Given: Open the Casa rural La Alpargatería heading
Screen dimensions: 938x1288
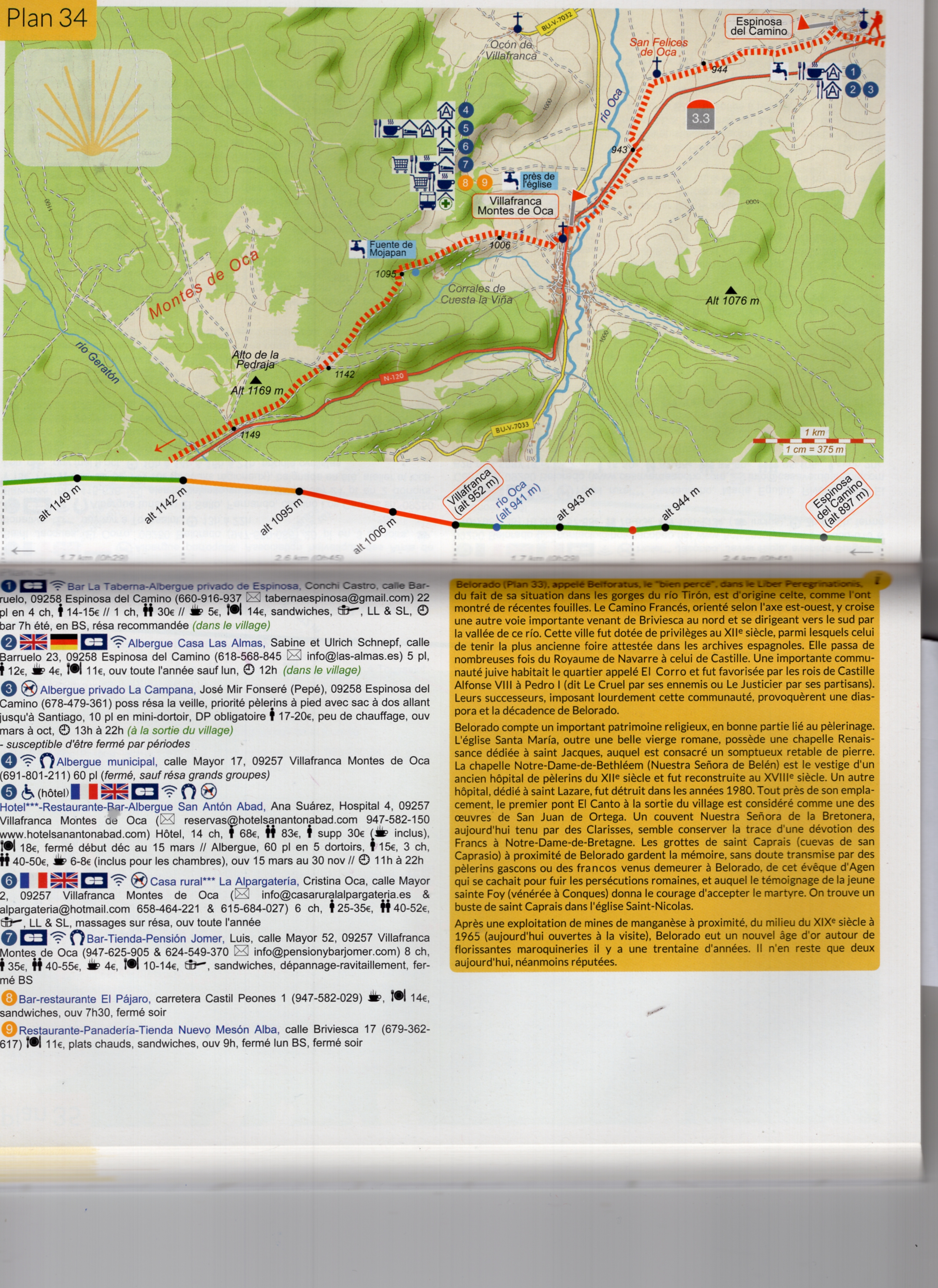Looking at the screenshot, I should click(224, 881).
